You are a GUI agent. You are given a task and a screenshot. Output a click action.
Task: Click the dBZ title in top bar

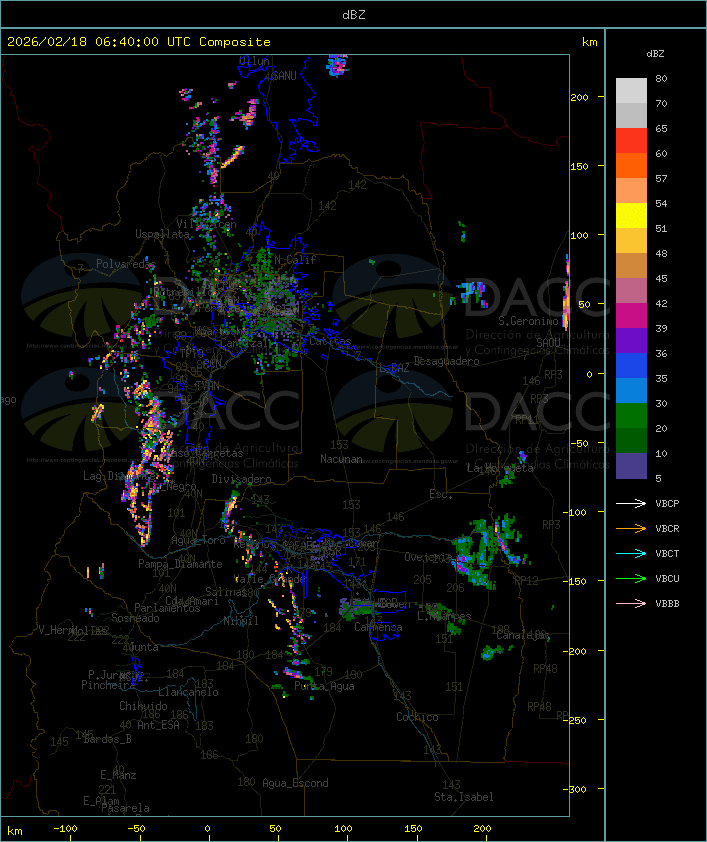tap(354, 15)
